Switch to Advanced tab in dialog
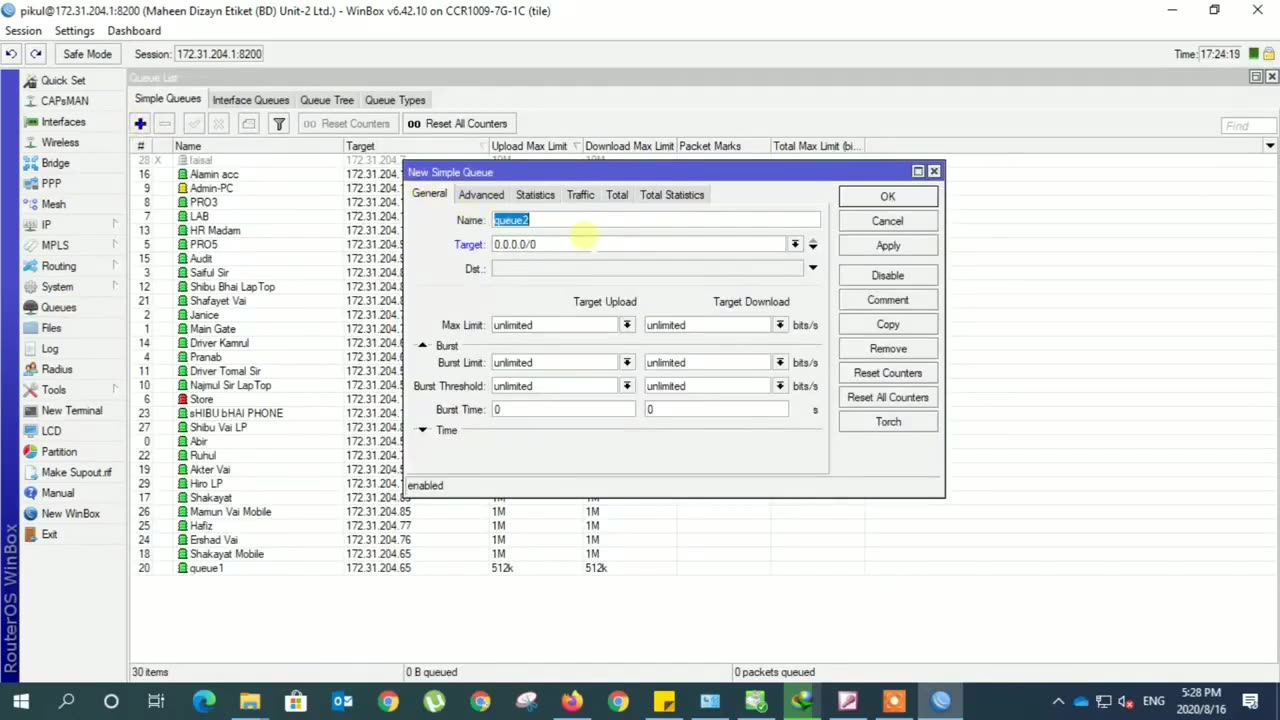The image size is (1280, 720). [x=481, y=195]
